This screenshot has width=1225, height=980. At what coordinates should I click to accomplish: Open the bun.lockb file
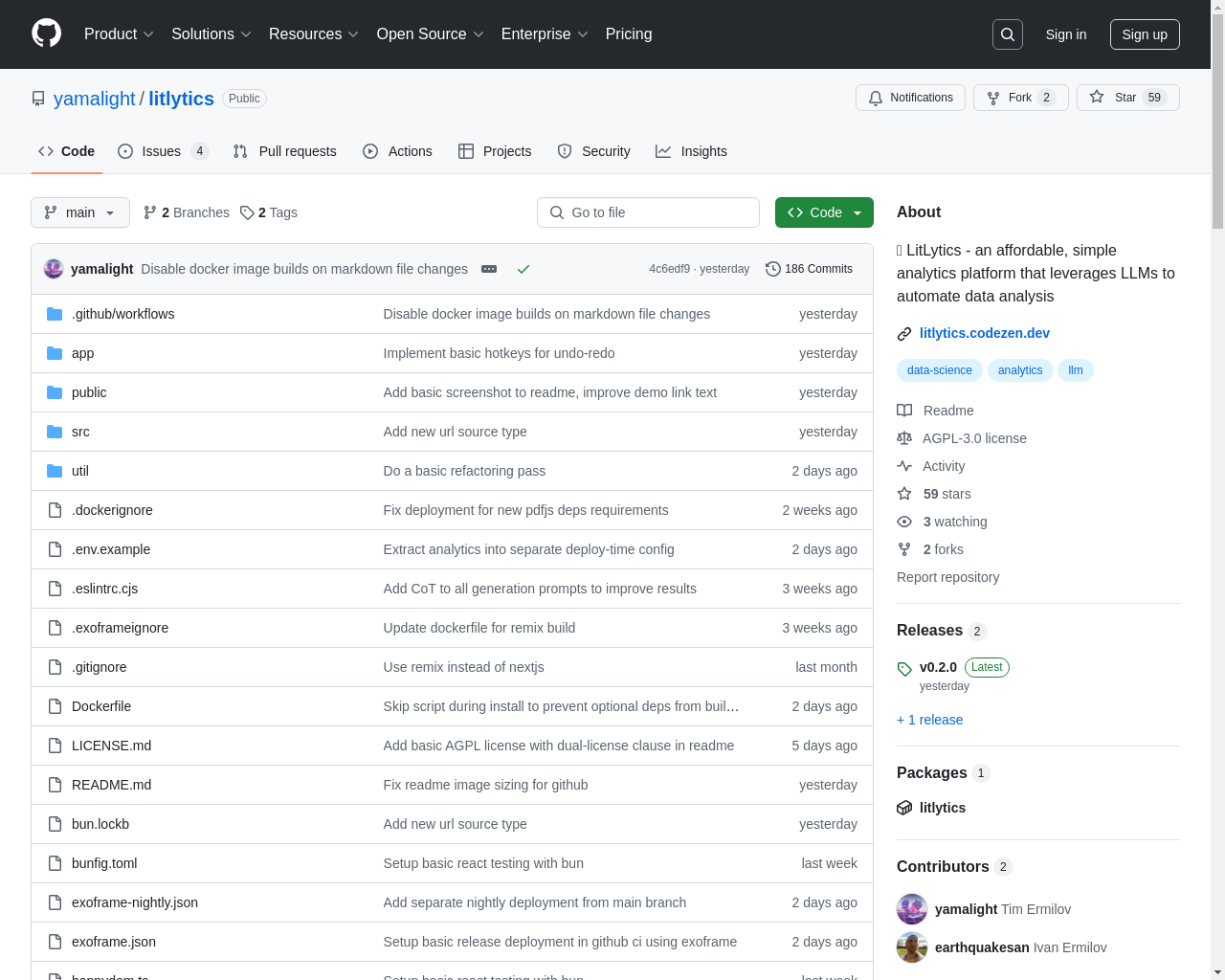click(x=100, y=824)
